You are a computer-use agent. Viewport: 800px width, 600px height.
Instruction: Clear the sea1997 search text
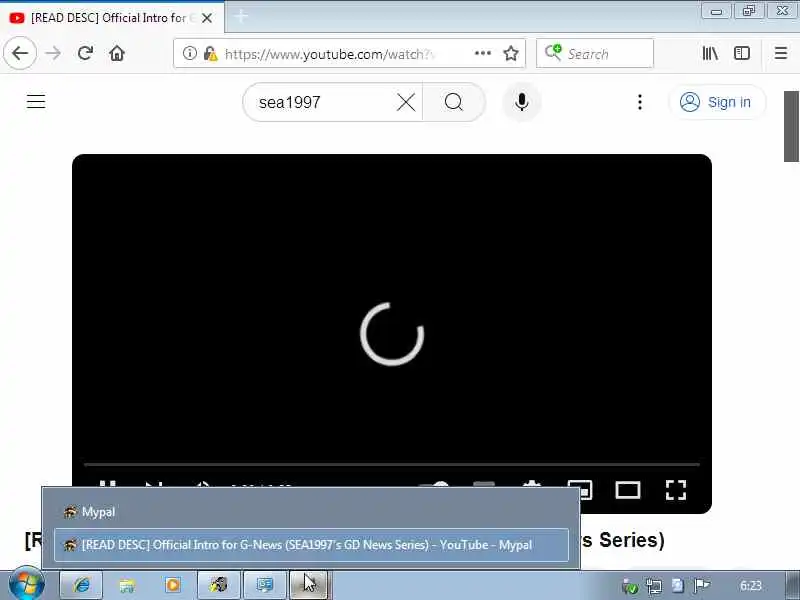pyautogui.click(x=406, y=102)
